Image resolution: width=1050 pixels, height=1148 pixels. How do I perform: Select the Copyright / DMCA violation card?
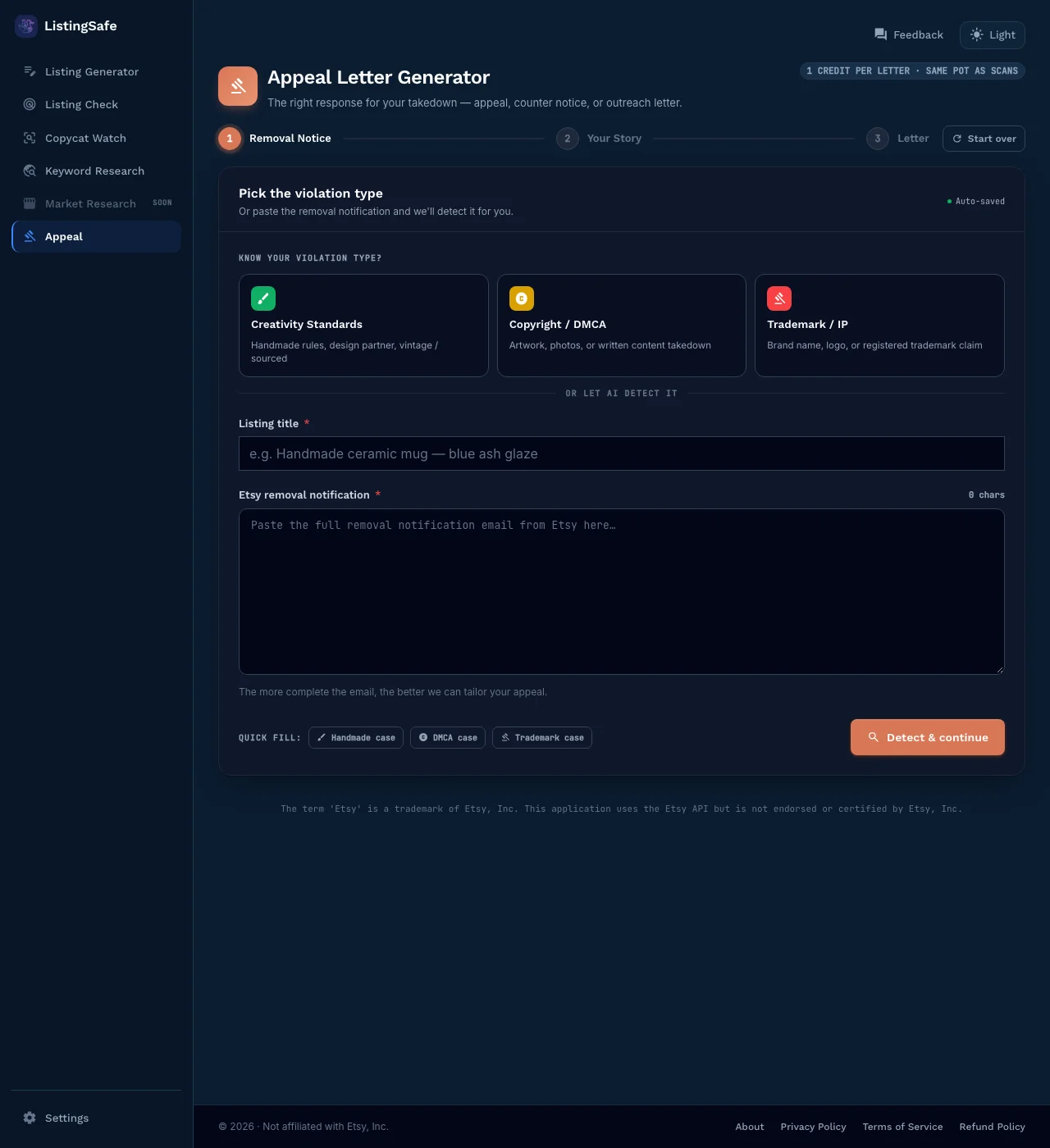pyautogui.click(x=622, y=326)
